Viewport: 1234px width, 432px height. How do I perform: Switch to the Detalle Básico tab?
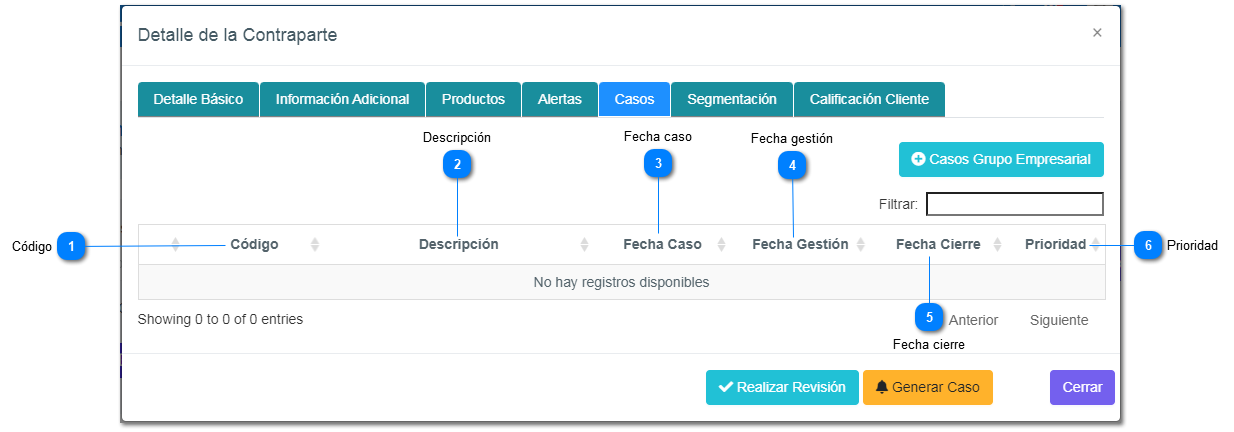[198, 99]
